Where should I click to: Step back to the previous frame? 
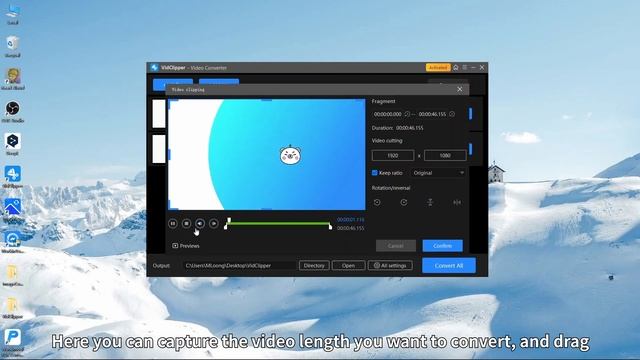click(200, 223)
